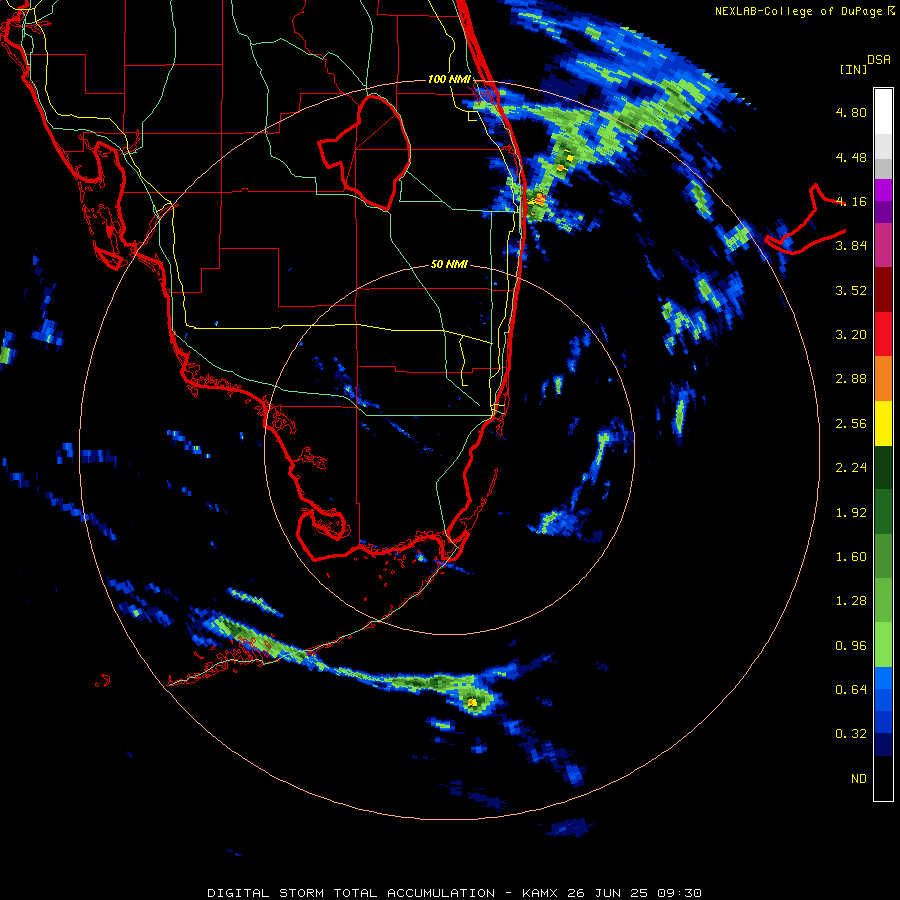The width and height of the screenshot is (900, 900).
Task: Select the 3.20 legend value
Action: point(851,335)
